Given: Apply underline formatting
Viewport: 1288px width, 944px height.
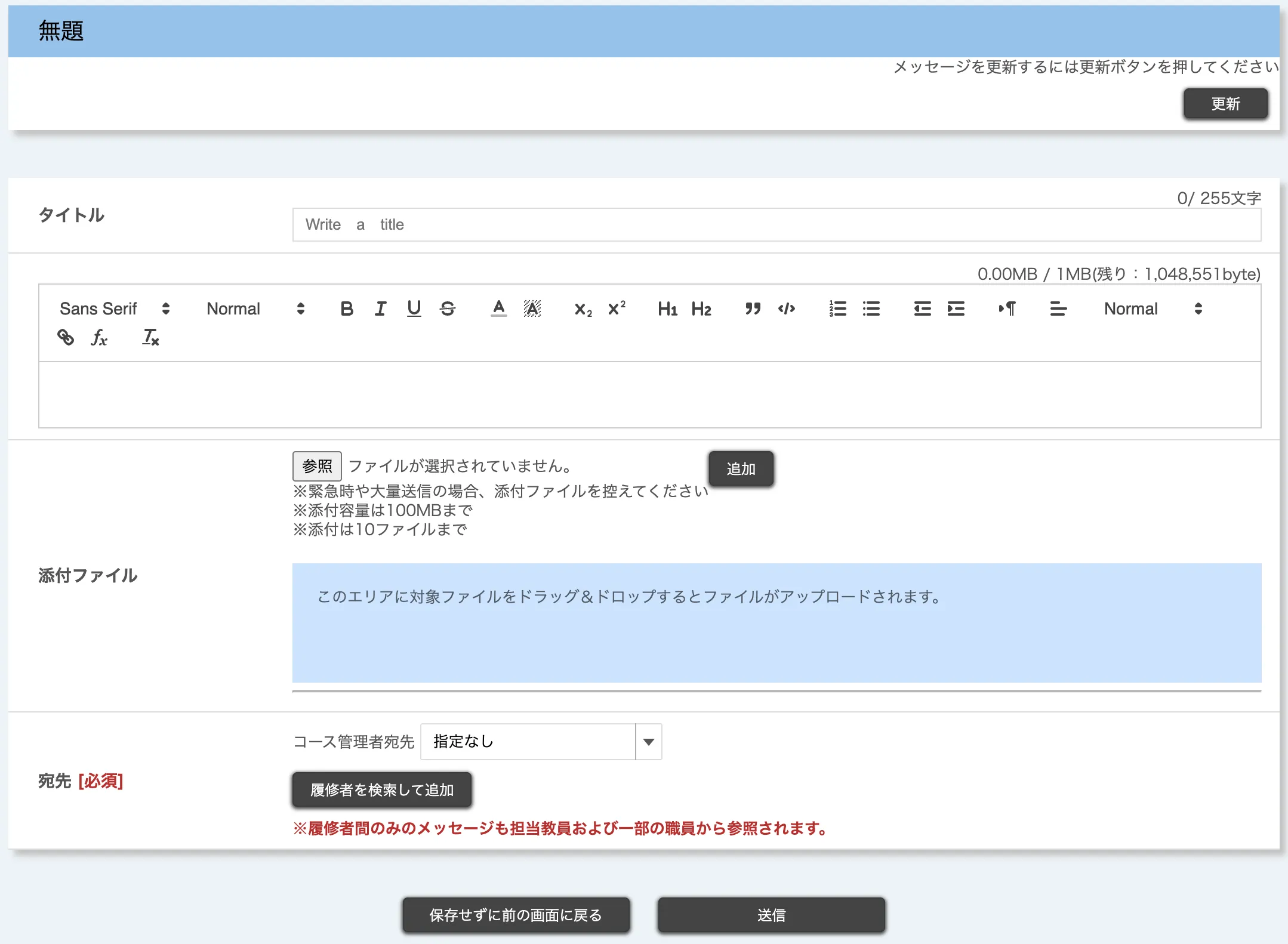Looking at the screenshot, I should click(414, 309).
